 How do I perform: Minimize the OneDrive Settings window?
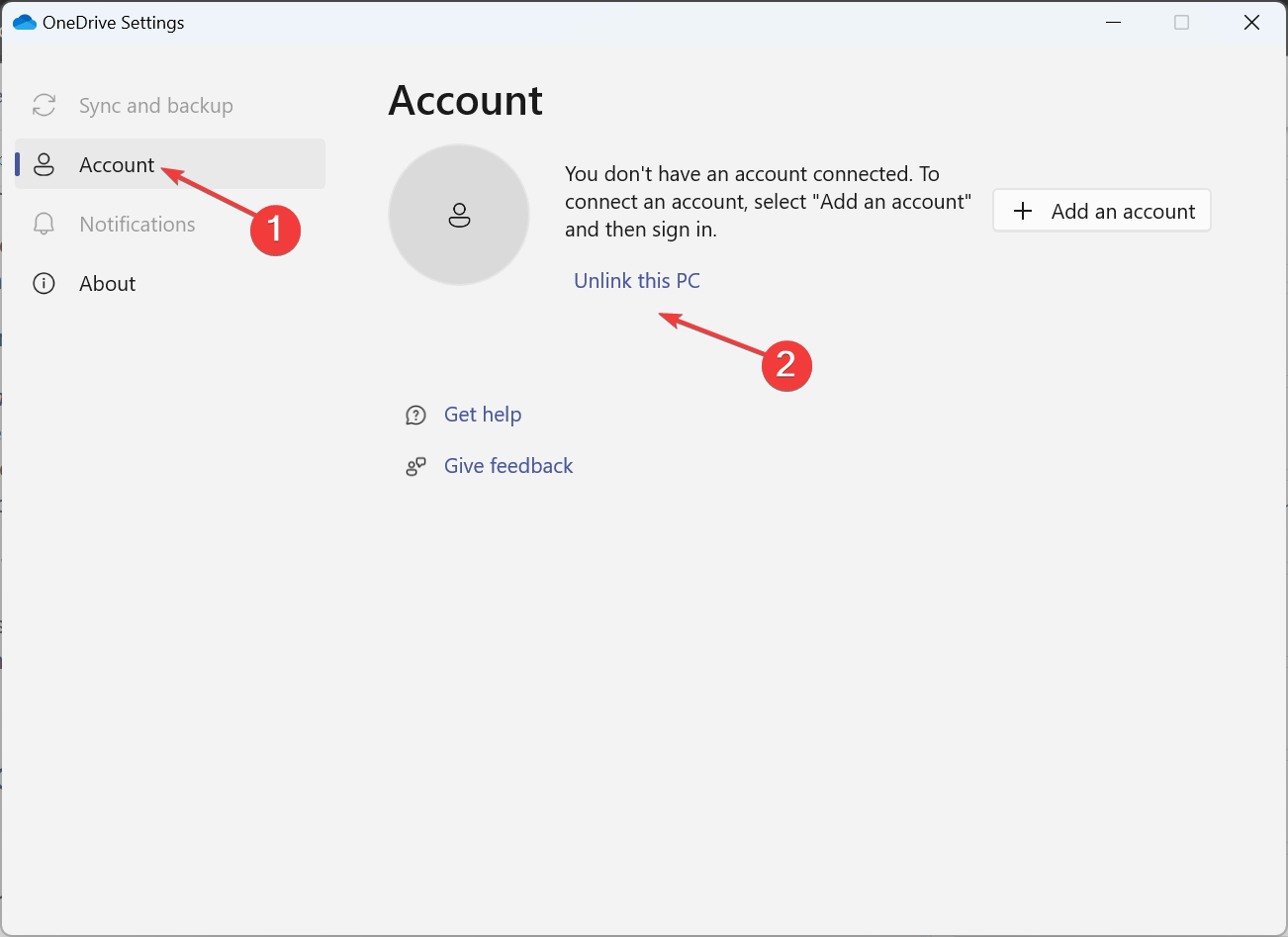1113,22
